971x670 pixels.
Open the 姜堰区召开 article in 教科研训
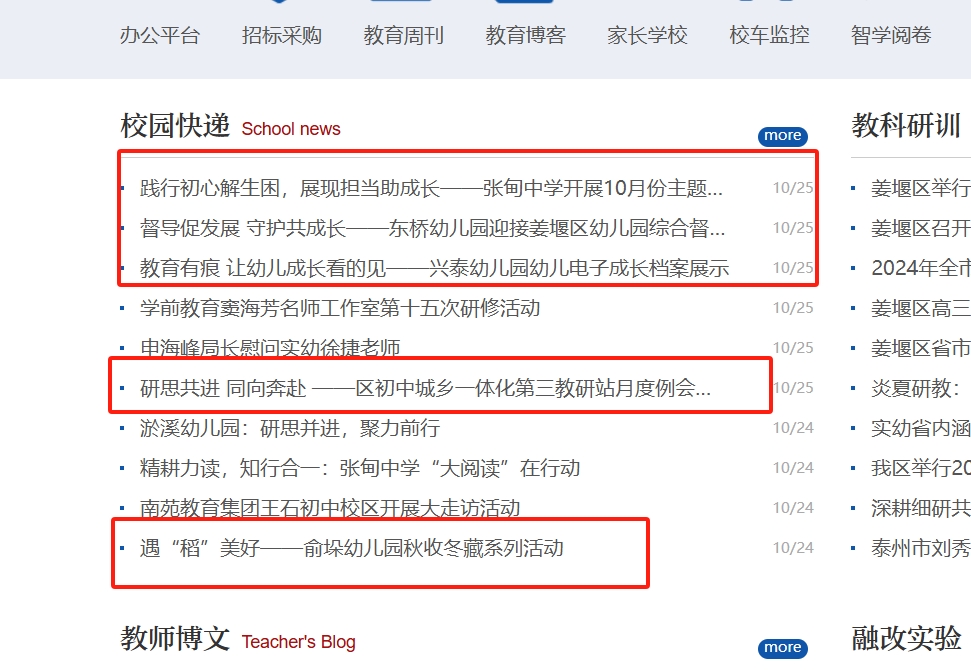tap(921, 228)
